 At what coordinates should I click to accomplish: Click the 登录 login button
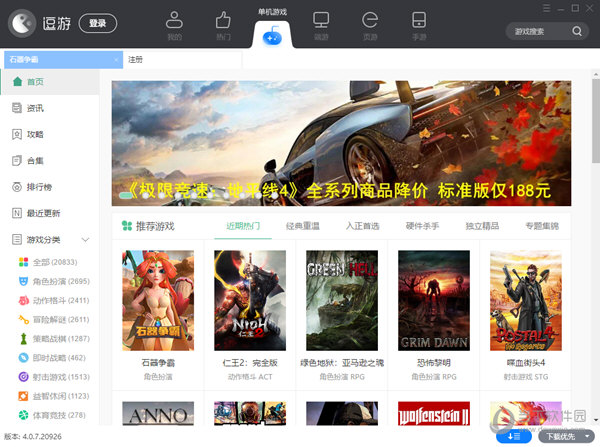tap(98, 23)
